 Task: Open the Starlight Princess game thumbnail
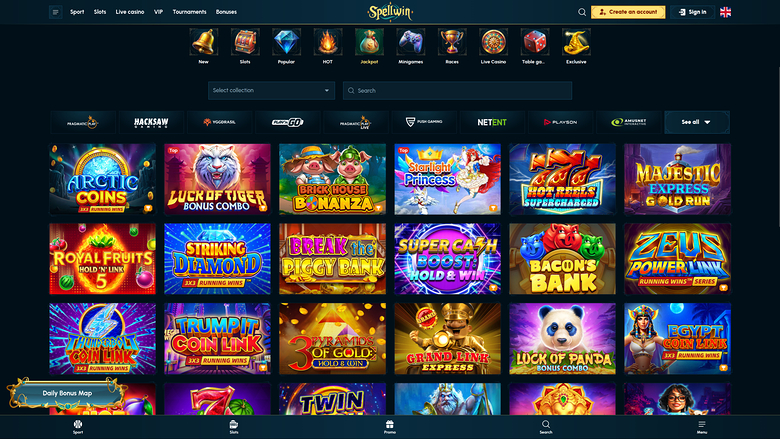pos(448,179)
